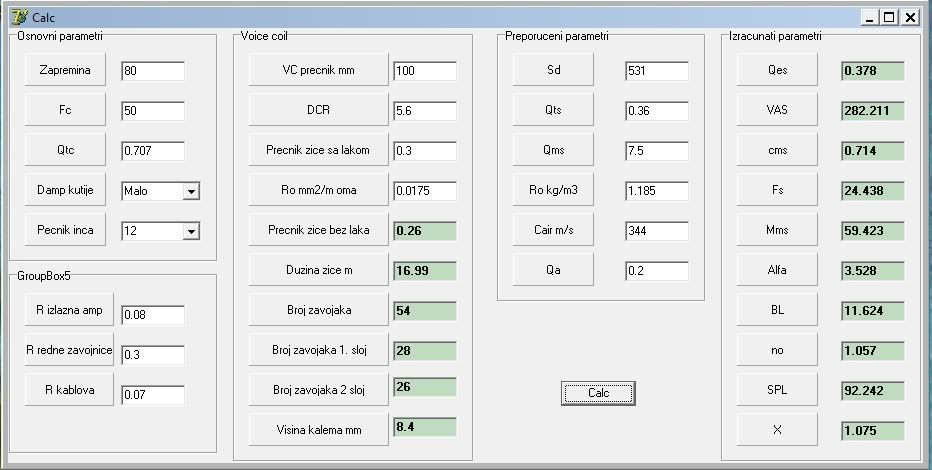The width and height of the screenshot is (932, 470).
Task: Click the Broj zavojaka button
Action: pyautogui.click(x=318, y=310)
